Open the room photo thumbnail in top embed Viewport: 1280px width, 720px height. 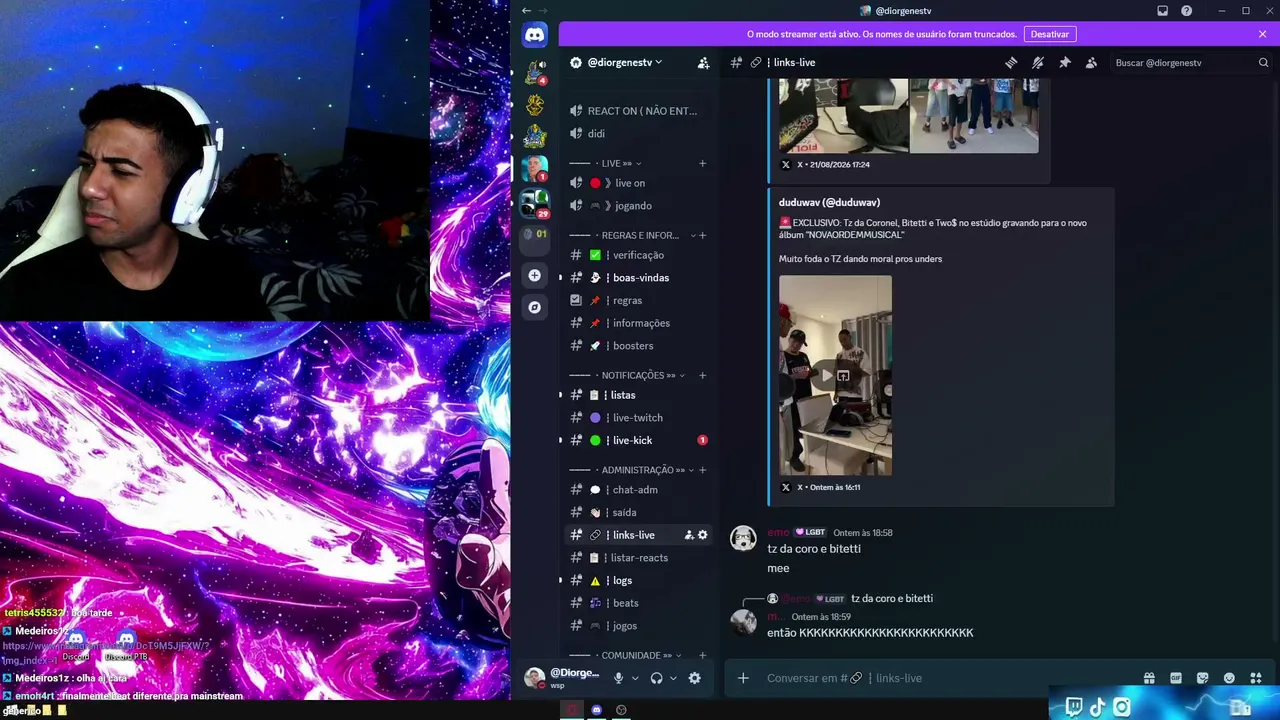tap(844, 116)
